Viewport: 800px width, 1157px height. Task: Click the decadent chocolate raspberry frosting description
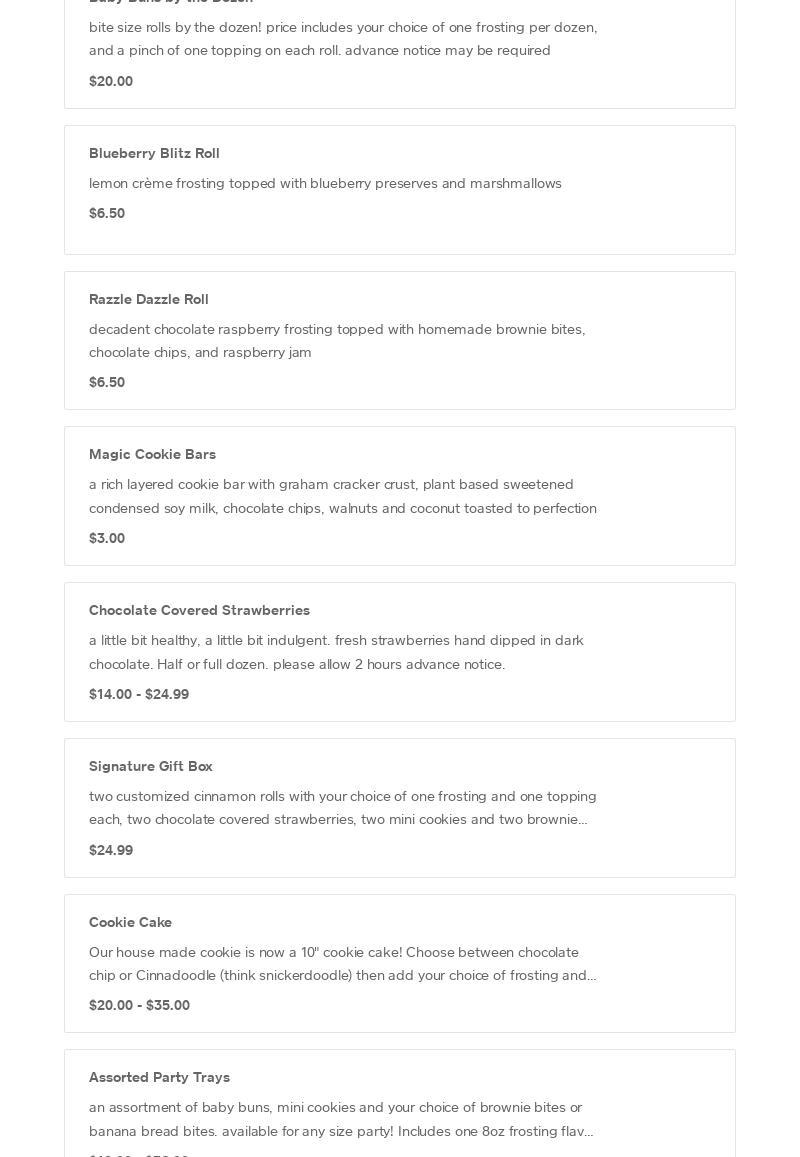point(337,340)
